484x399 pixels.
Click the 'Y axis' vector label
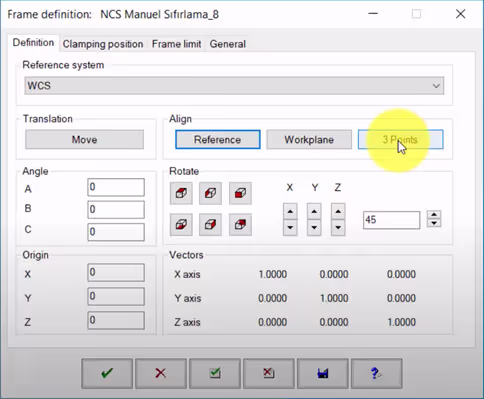(188, 298)
